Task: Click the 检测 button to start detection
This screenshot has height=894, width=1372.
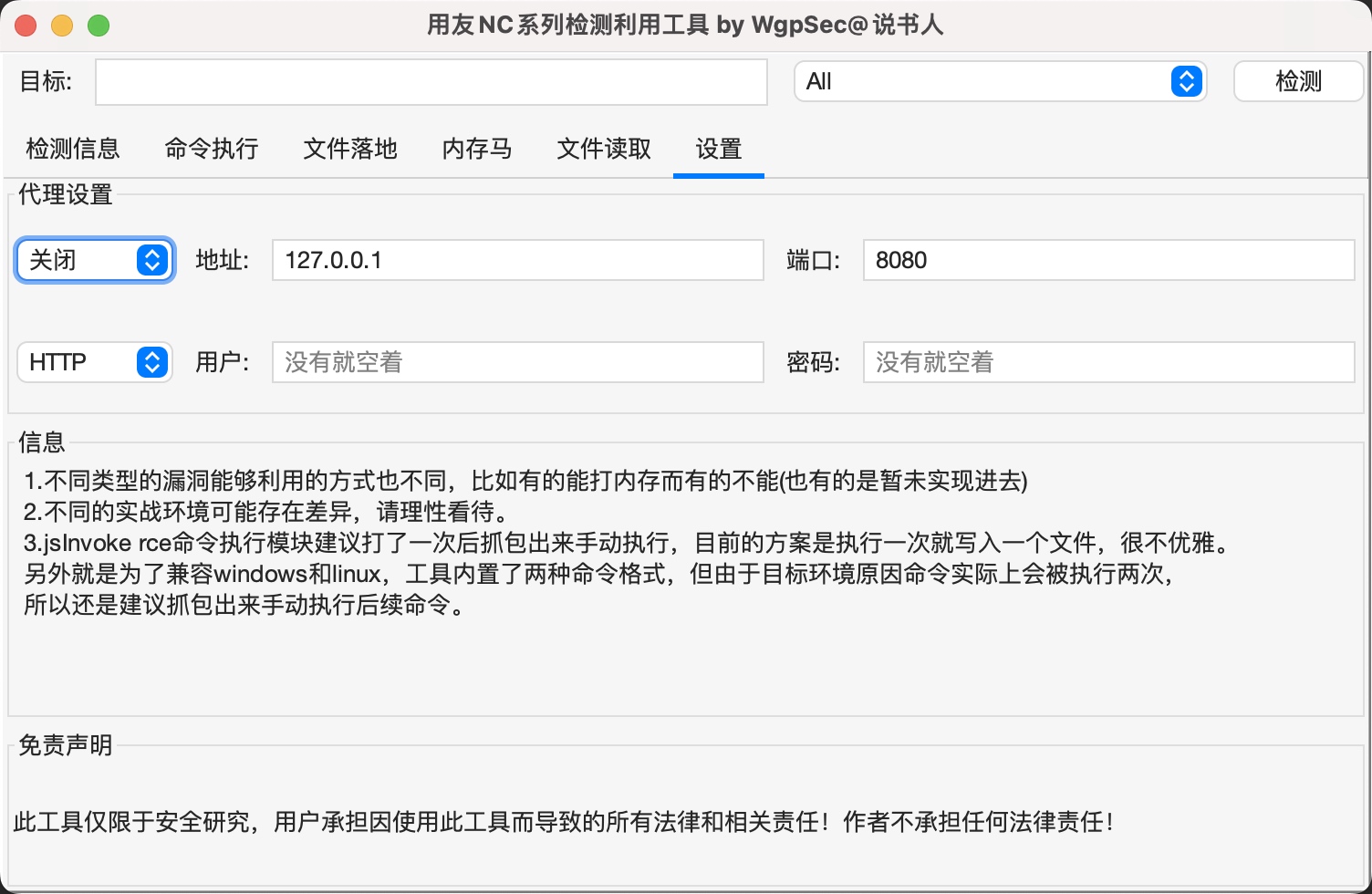Action: [x=1297, y=81]
